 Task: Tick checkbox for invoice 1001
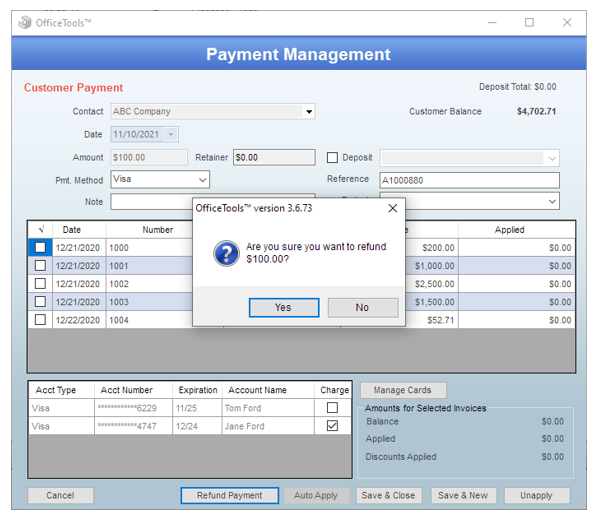click(x=40, y=265)
